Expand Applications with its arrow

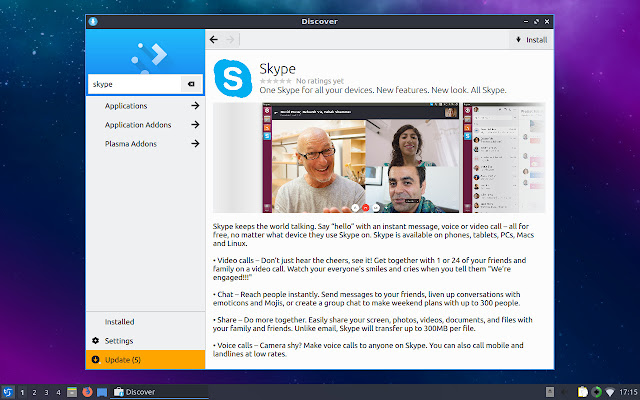tap(196, 106)
